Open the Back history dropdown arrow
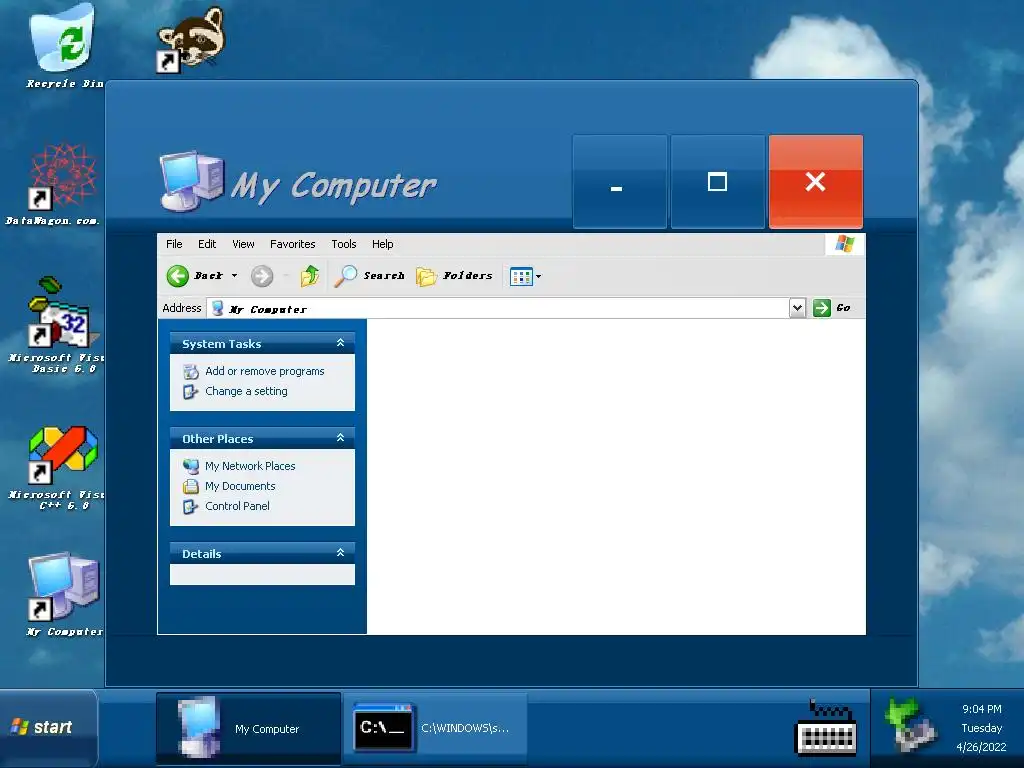The height and width of the screenshot is (768, 1024). coord(234,276)
